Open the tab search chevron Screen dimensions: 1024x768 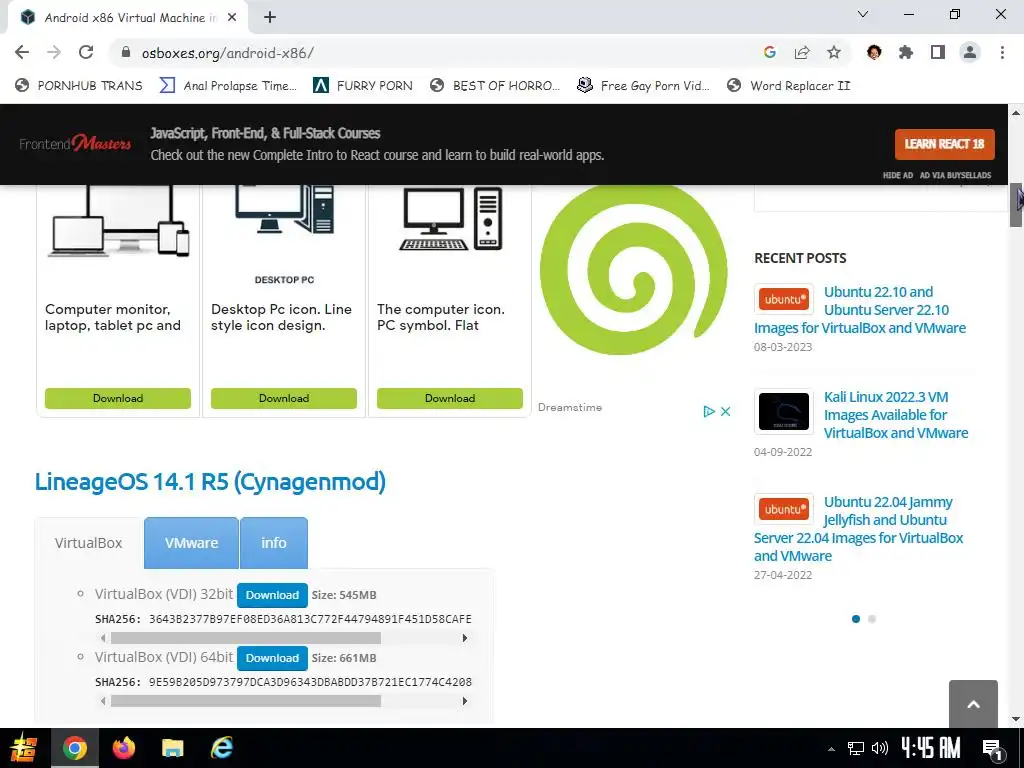(863, 14)
